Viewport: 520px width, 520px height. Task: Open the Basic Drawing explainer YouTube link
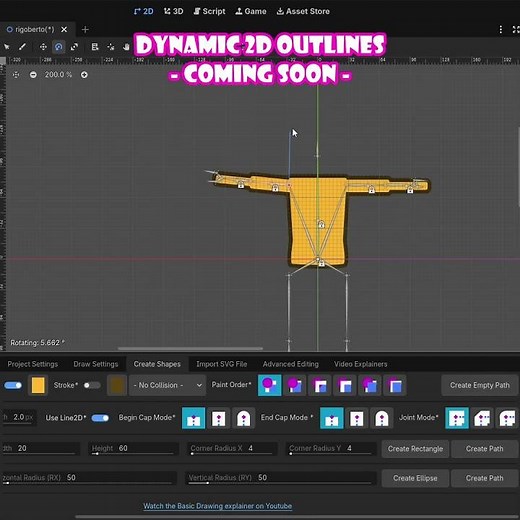(218, 506)
